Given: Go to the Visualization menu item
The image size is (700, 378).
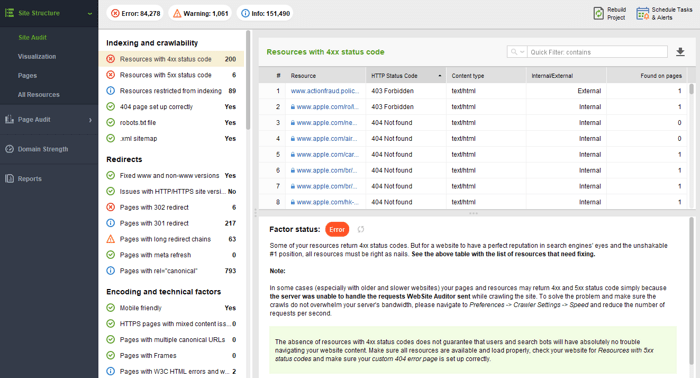Looking at the screenshot, I should pyautogui.click(x=37, y=57).
